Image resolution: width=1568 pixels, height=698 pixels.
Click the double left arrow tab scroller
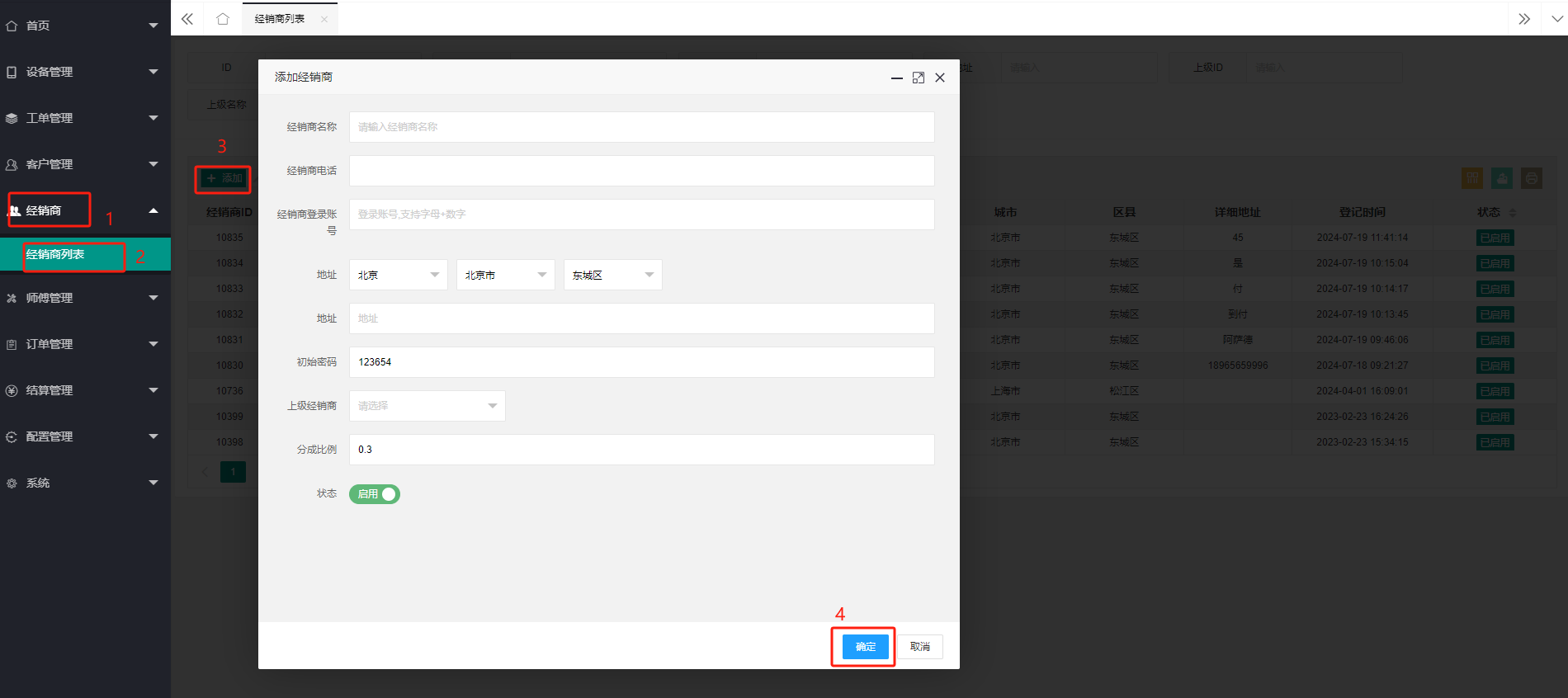[x=187, y=19]
